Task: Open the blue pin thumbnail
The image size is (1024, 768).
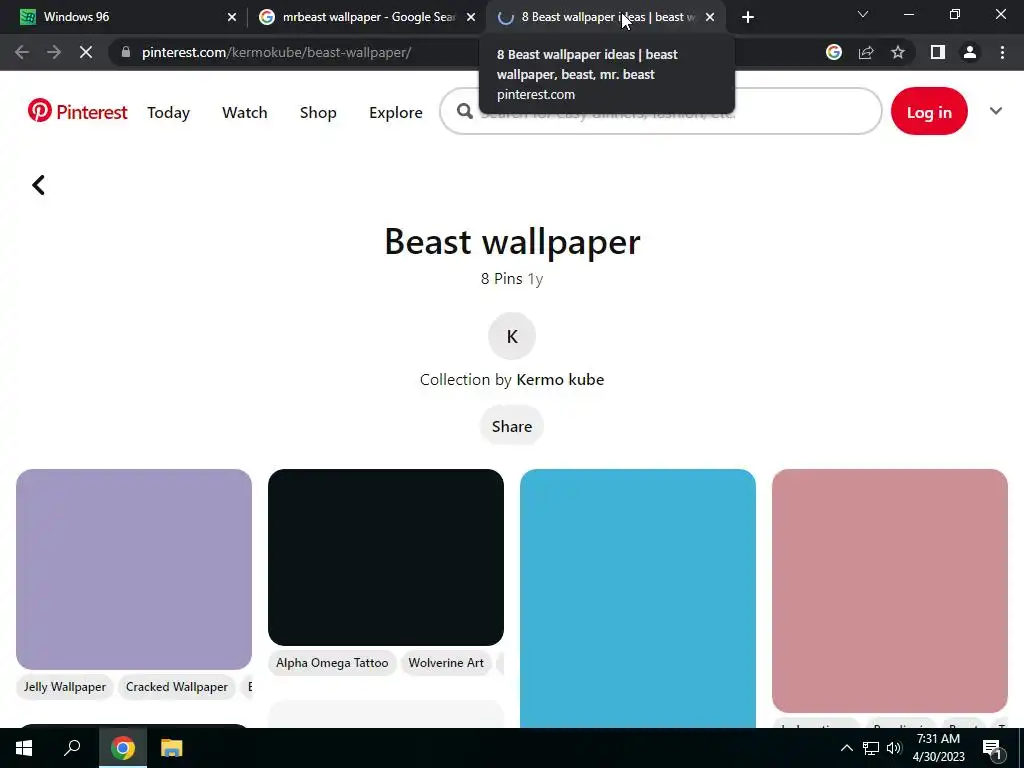Action: click(638, 598)
